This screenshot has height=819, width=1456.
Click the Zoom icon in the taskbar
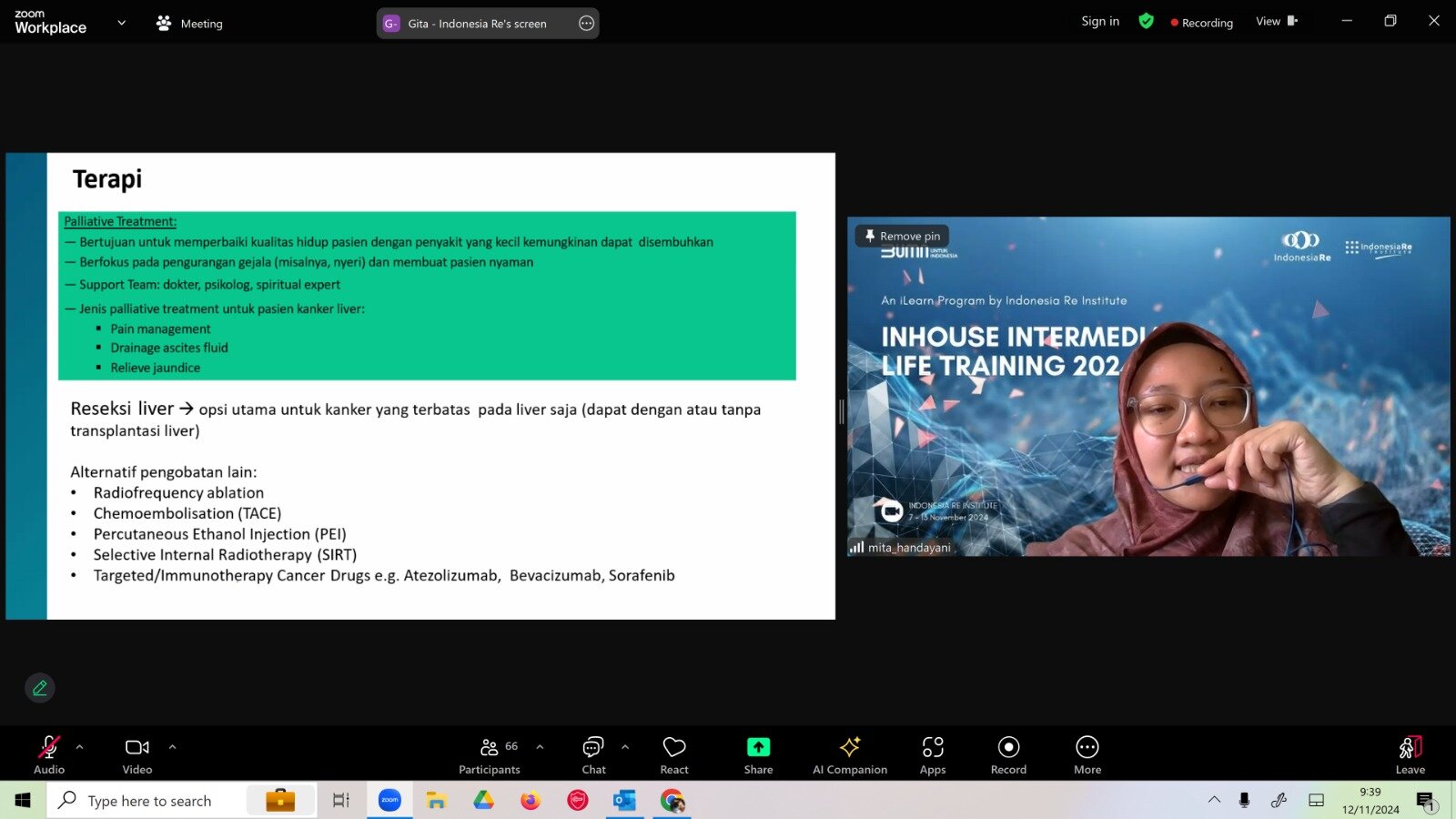[x=389, y=801]
